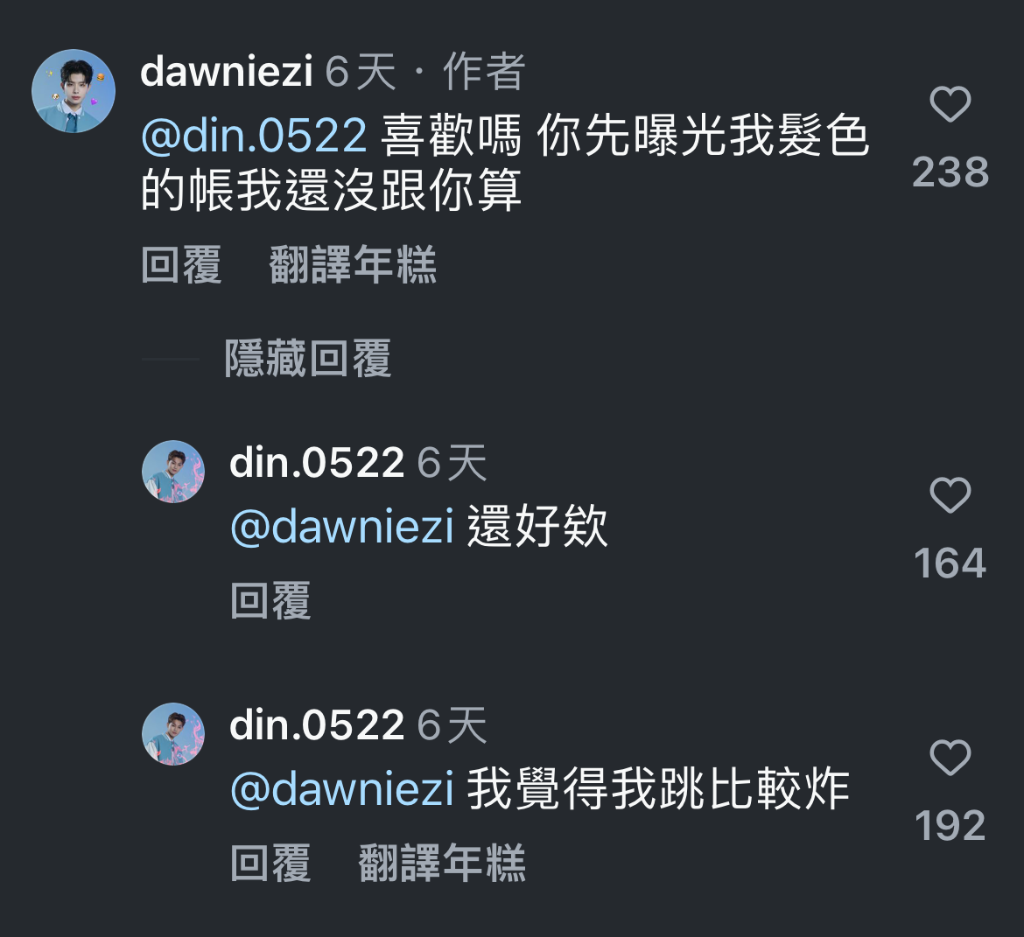The height and width of the screenshot is (937, 1024).
Task: Tap din.0522 username on first reply
Action: tap(317, 463)
